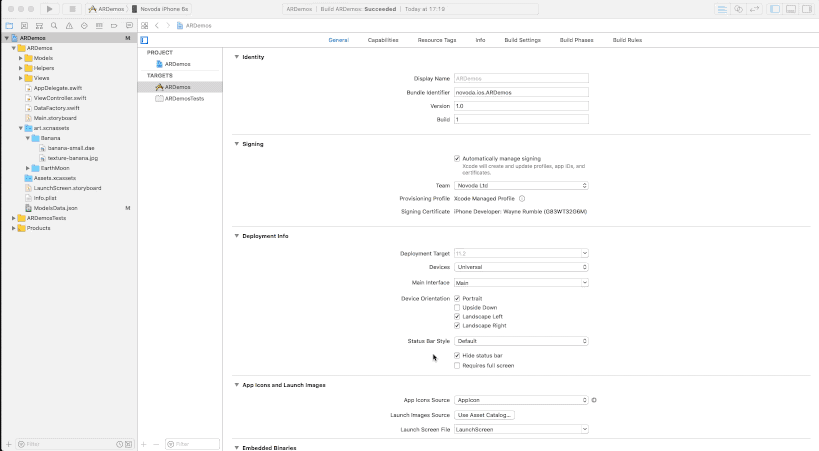Screen dimensions: 819x451
Task: Open the Breakpoint navigator icon
Action: 114,26
